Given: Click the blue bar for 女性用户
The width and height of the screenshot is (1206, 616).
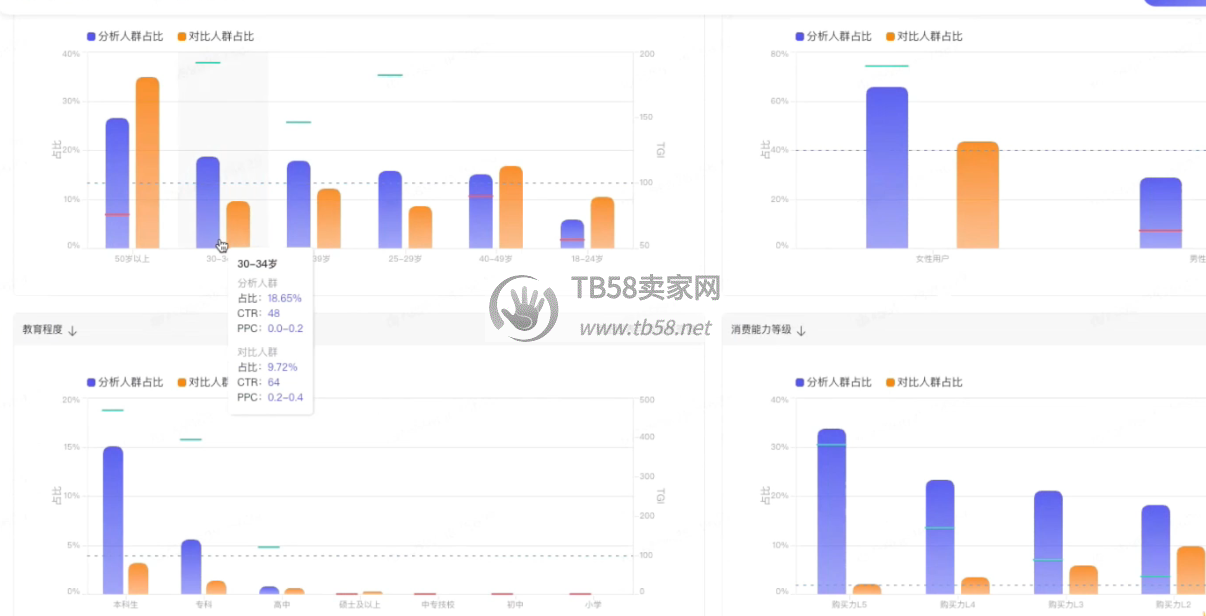Looking at the screenshot, I should 887,167.
